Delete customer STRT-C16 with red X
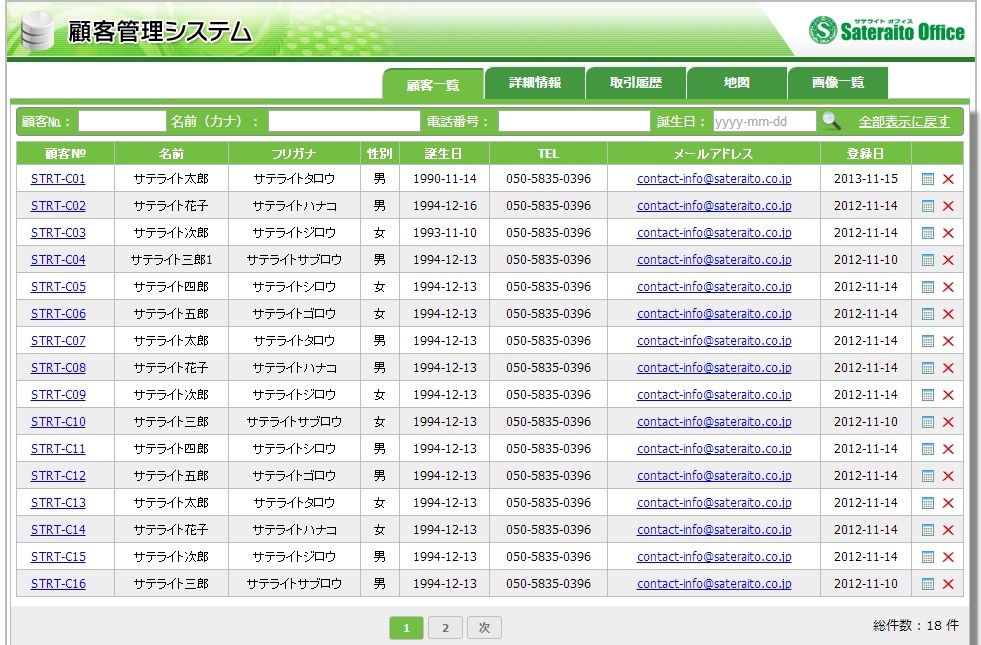Image resolution: width=981 pixels, height=645 pixels. tap(948, 584)
